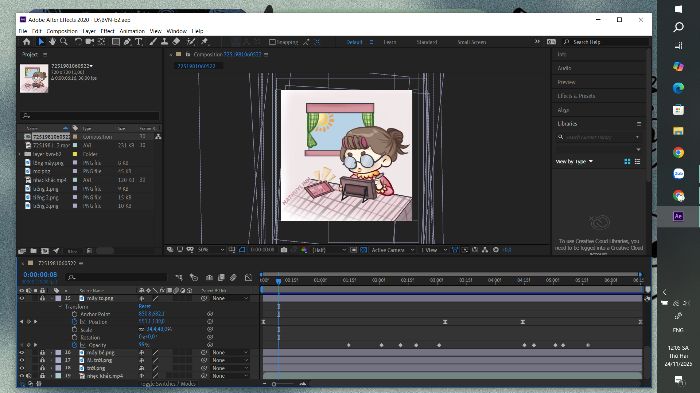Viewport: 700px width, 393px height.
Task: Unlock layer 15 with its lock icon
Action: pyautogui.click(x=42, y=298)
